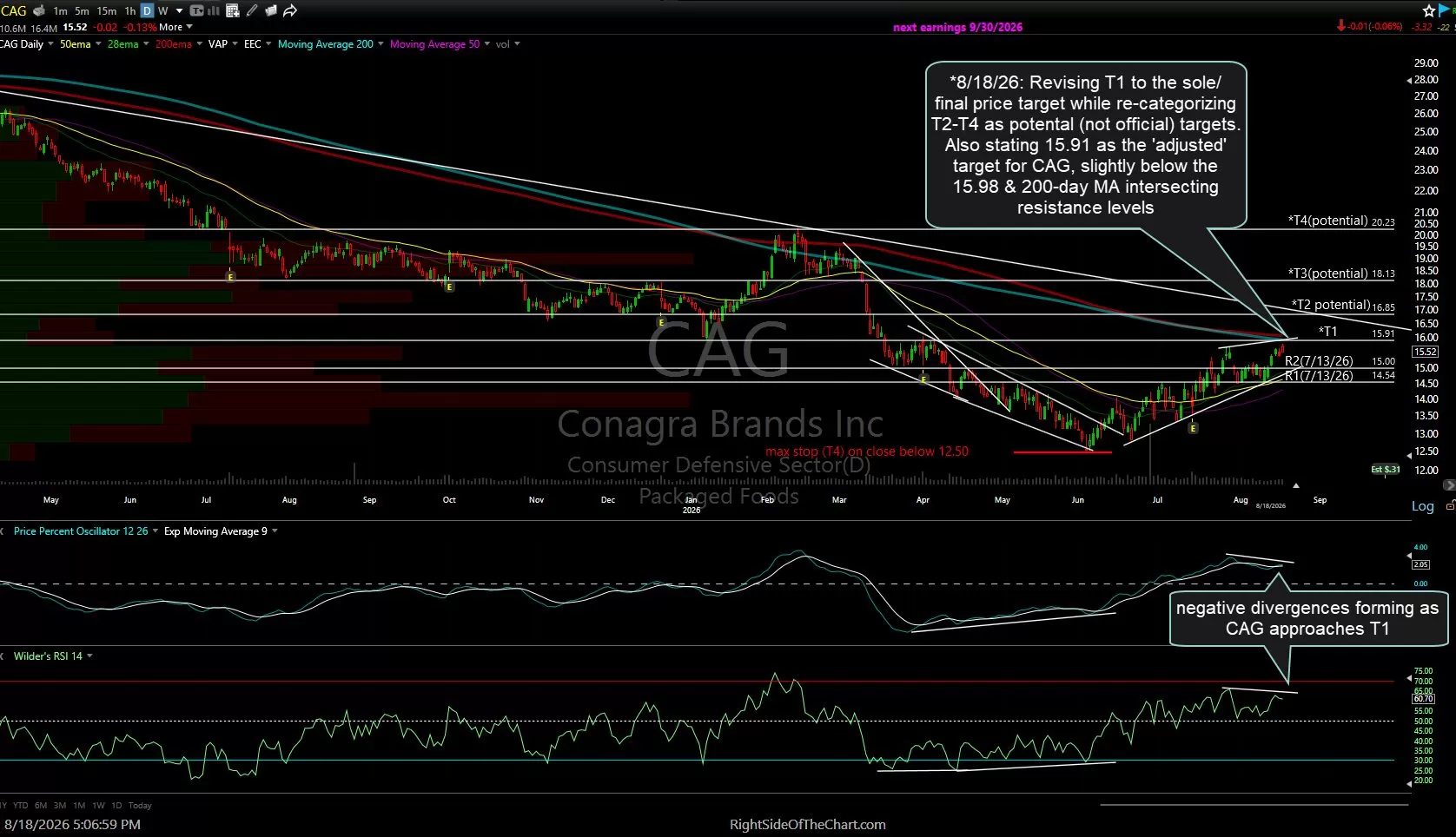Image resolution: width=1456 pixels, height=837 pixels.
Task: Select the 1D range tab
Action: click(x=116, y=806)
